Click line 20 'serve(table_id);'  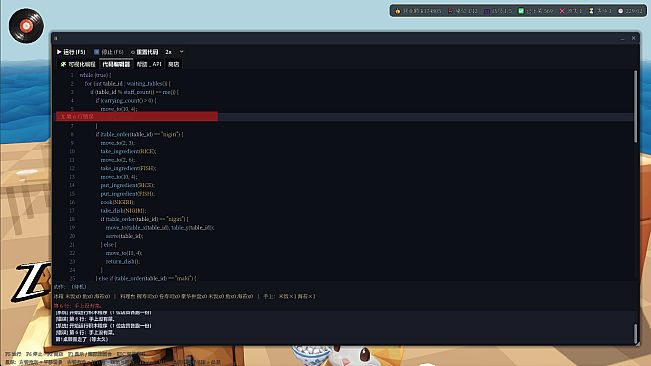click(125, 236)
